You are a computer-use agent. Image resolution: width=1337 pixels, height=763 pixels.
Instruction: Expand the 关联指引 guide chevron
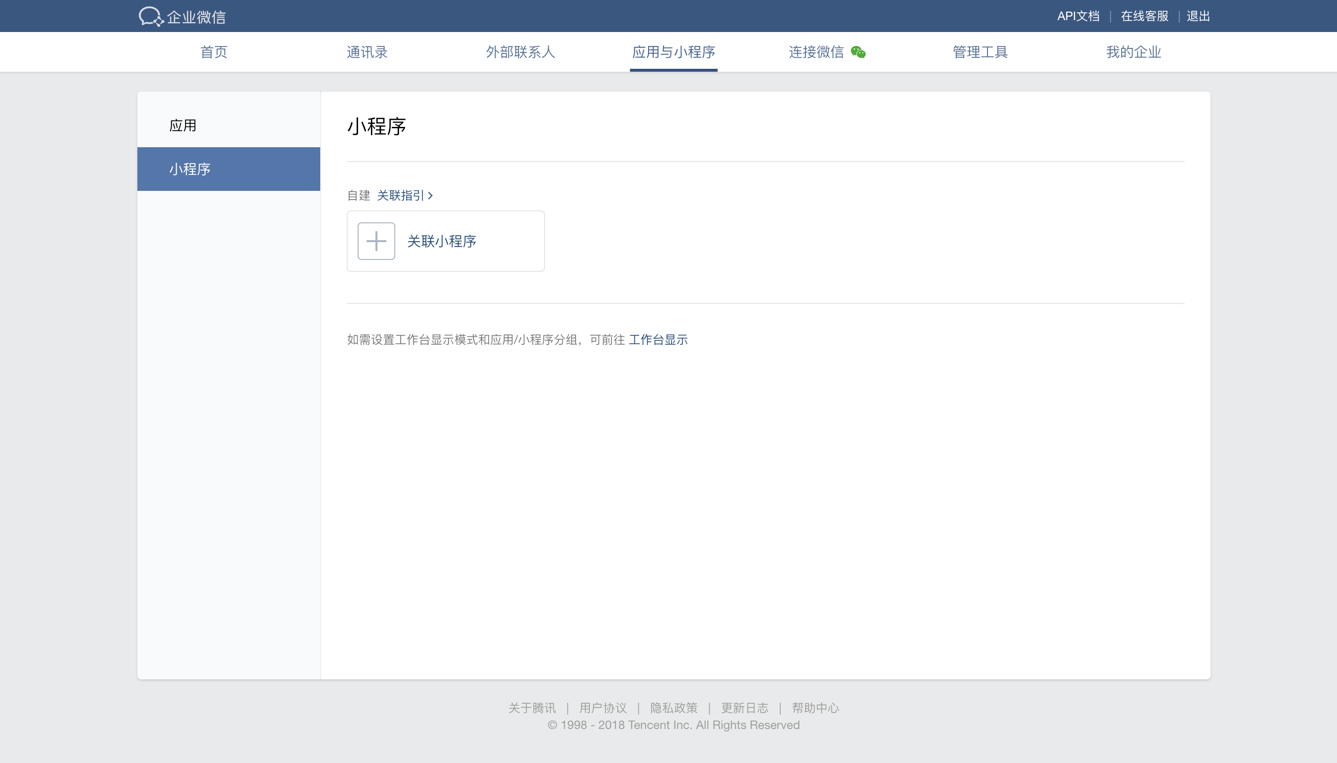(x=429, y=195)
